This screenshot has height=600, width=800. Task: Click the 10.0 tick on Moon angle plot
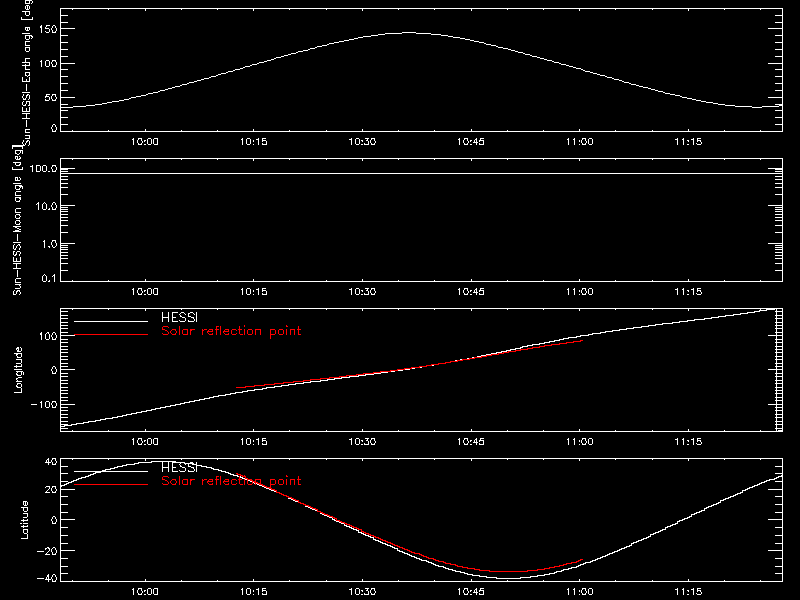(x=46, y=206)
